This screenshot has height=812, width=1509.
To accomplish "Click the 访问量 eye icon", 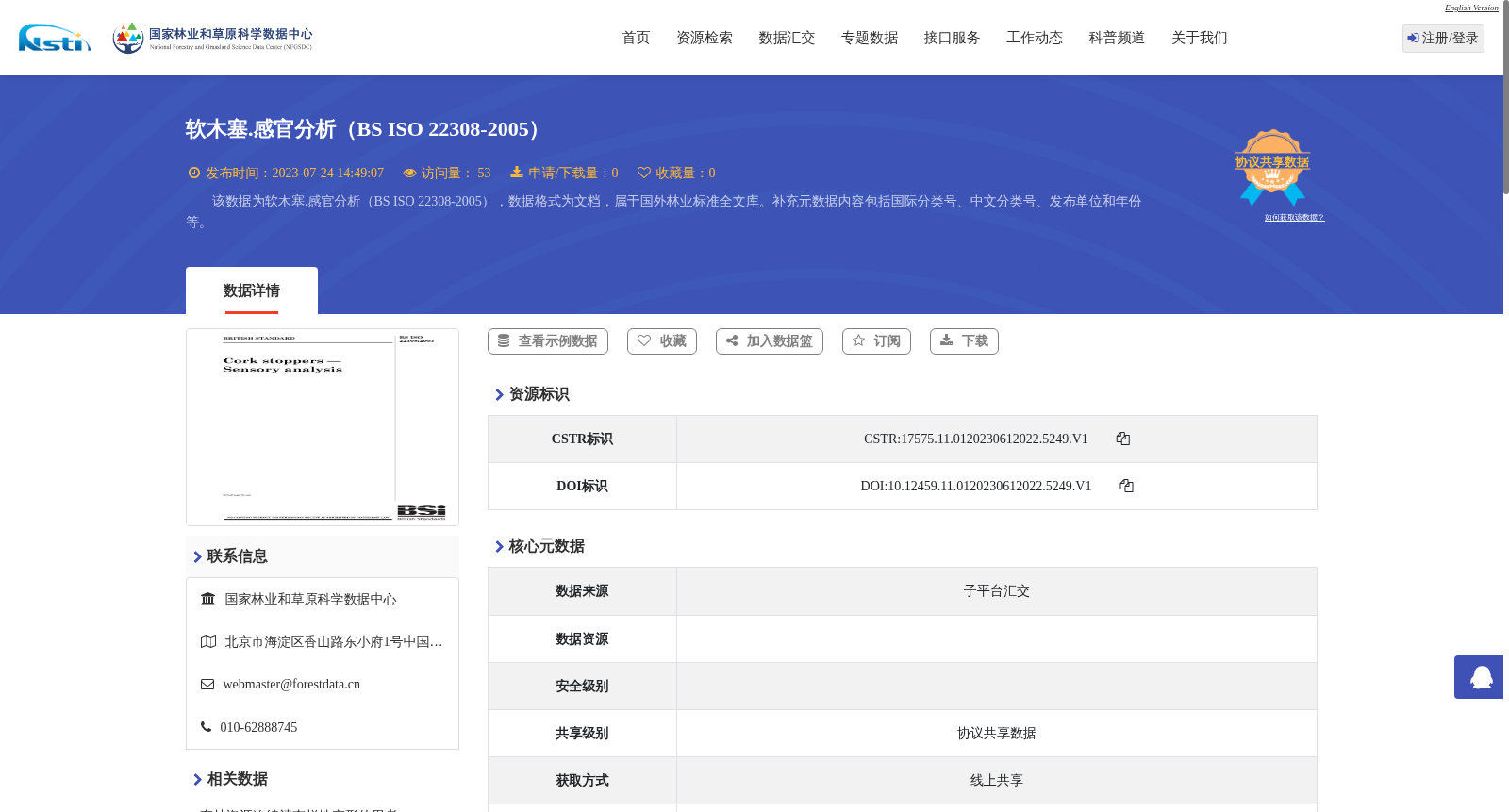I will pyautogui.click(x=409, y=173).
